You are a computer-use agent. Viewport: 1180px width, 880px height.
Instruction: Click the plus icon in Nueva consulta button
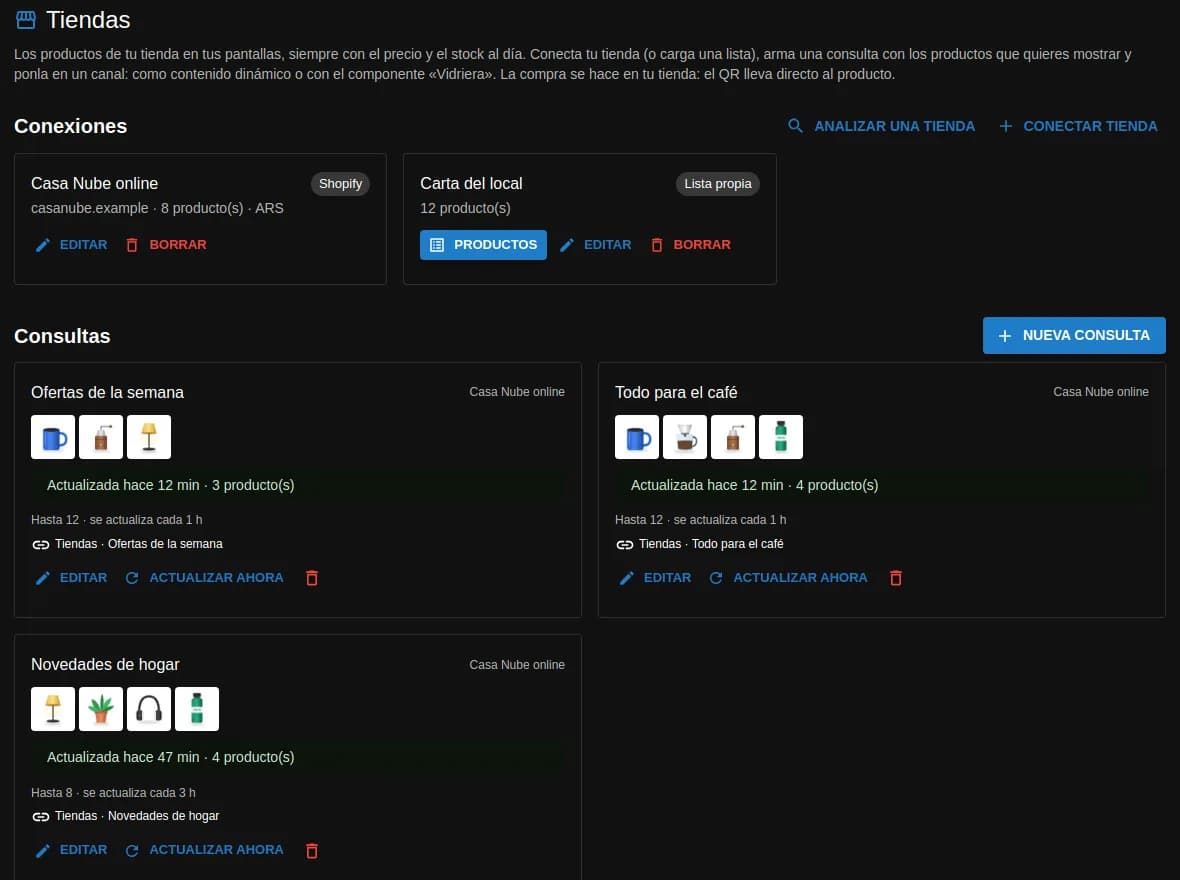pyautogui.click(x=1005, y=336)
